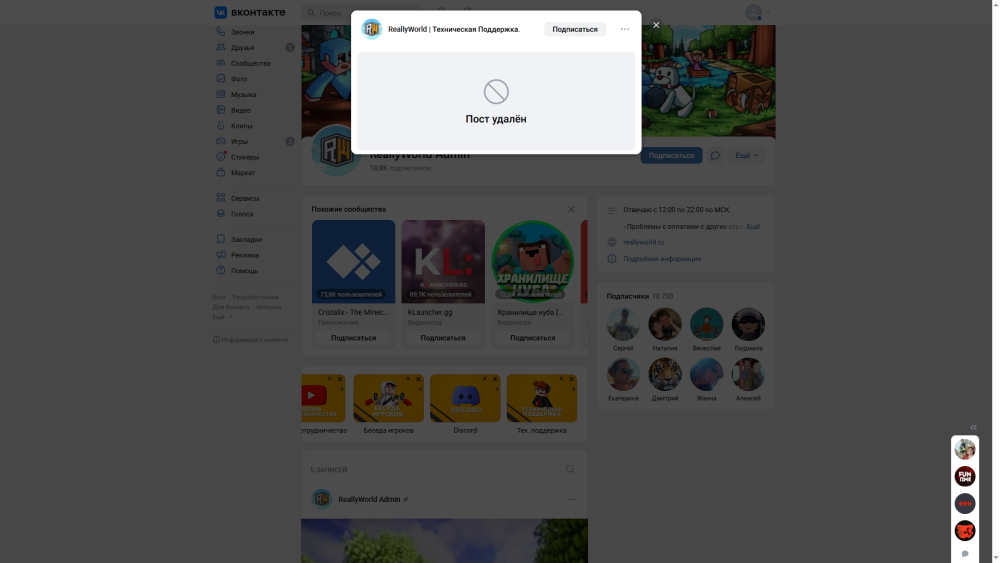
Task: Close the Похожие сообщества block
Action: [x=571, y=209]
